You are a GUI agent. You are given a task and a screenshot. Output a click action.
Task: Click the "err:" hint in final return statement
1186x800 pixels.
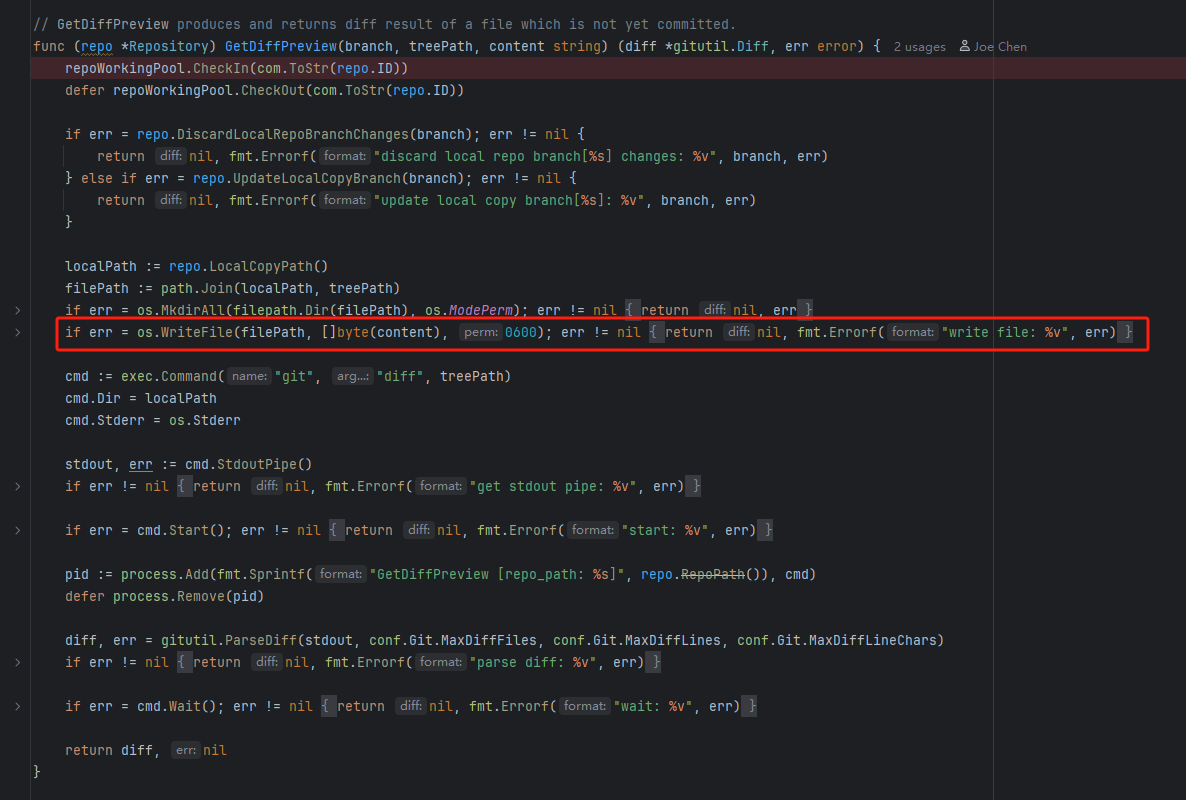tap(185, 750)
